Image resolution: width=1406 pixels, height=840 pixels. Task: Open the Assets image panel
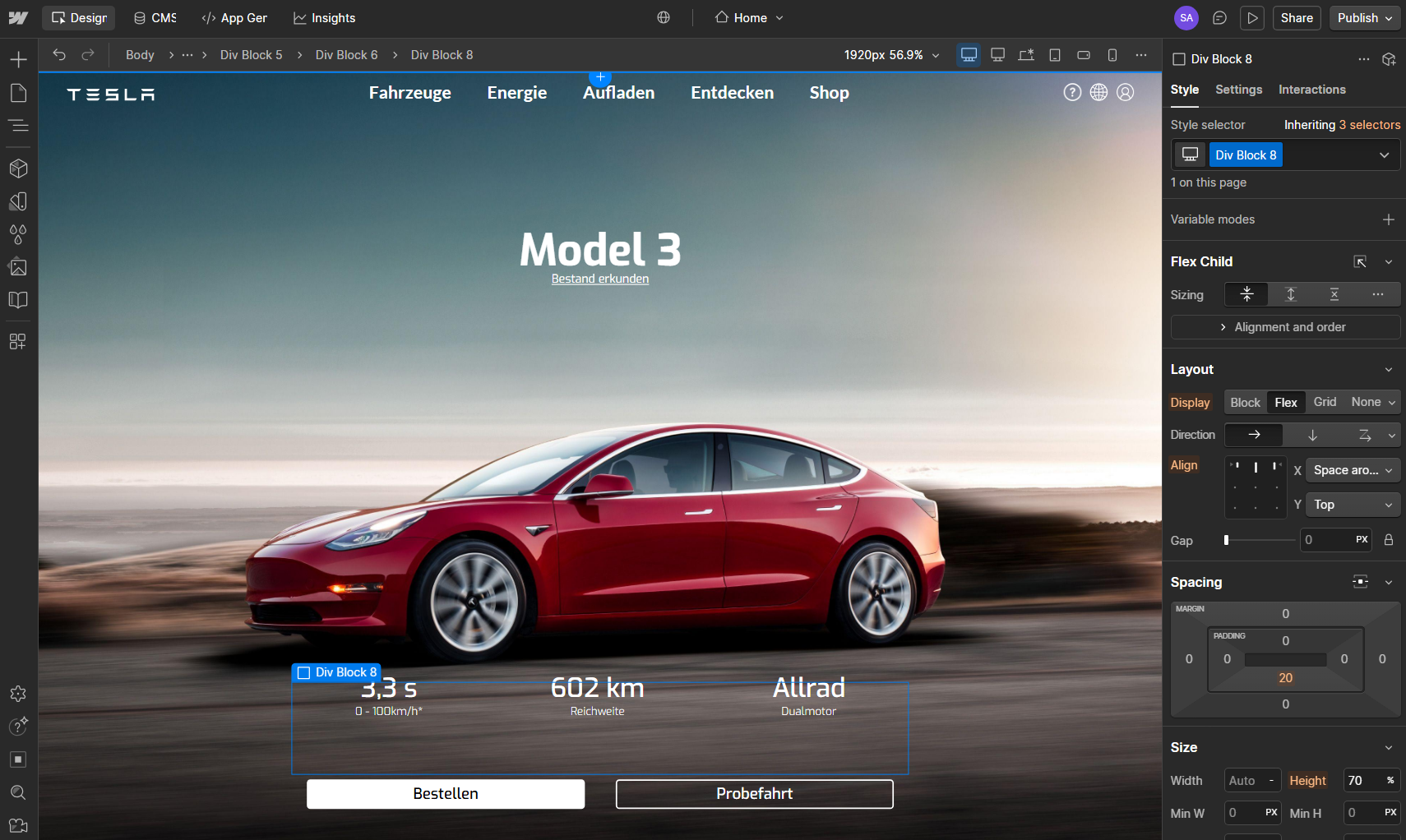coord(18,267)
